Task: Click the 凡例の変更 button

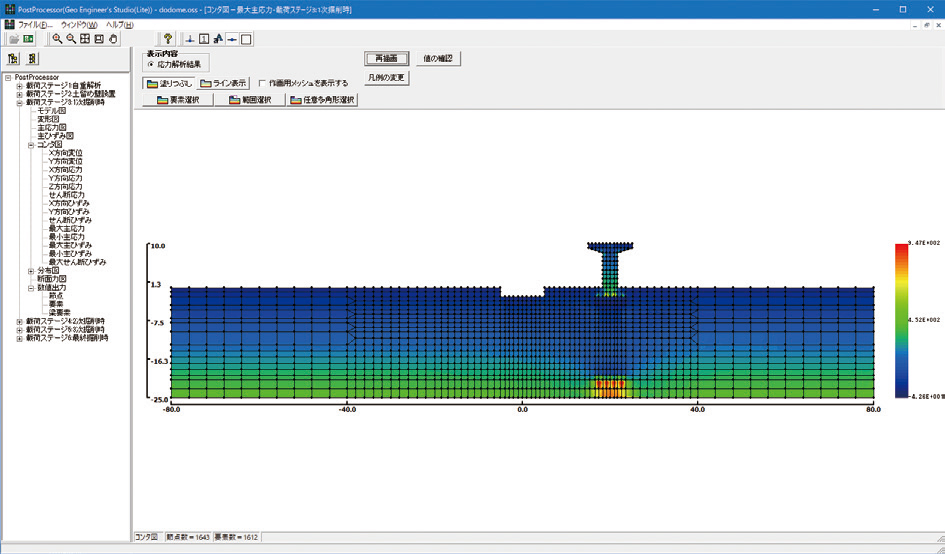Action: (x=386, y=78)
